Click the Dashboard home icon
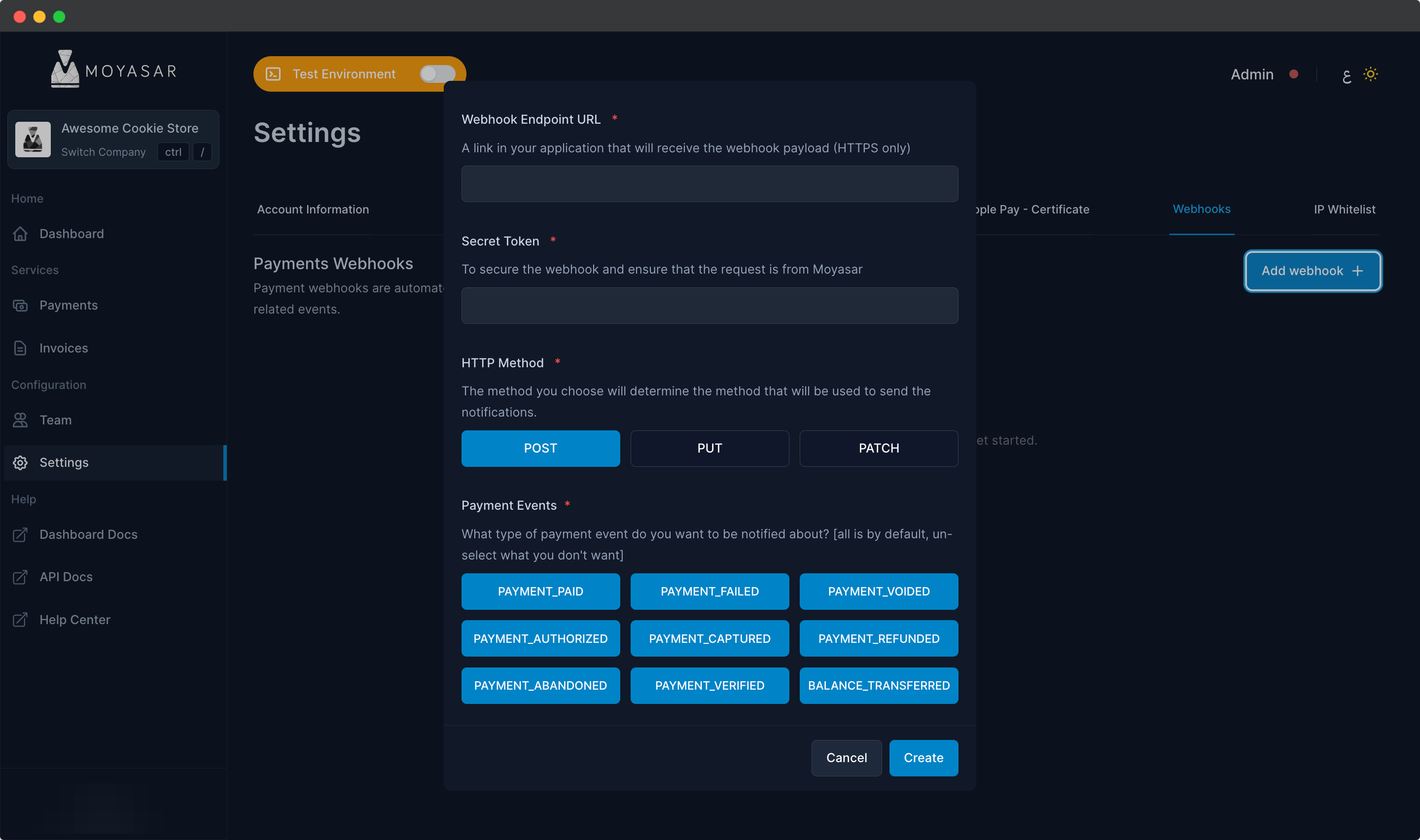 pyautogui.click(x=20, y=234)
